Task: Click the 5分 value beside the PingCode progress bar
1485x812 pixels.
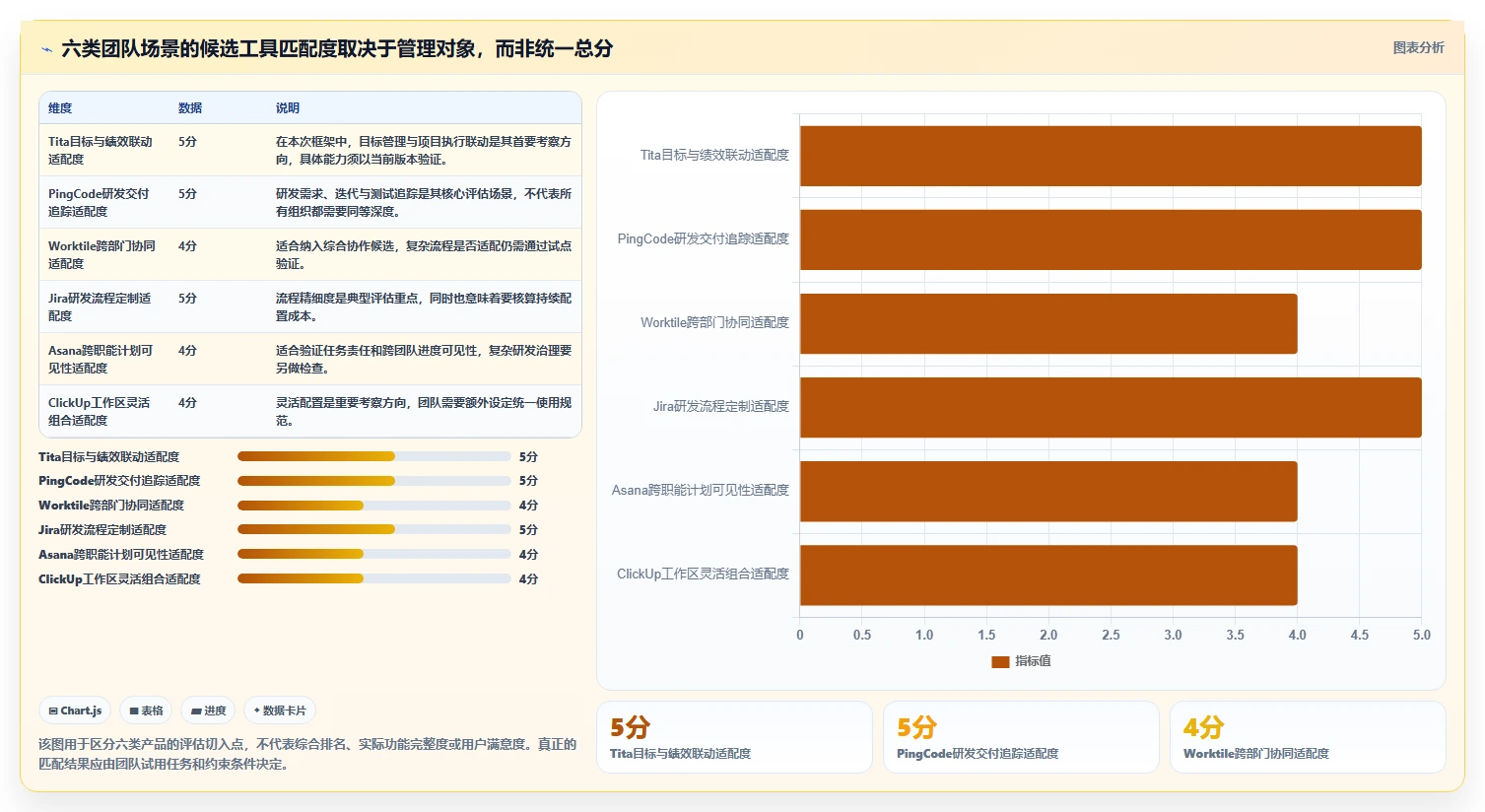Action: point(528,481)
